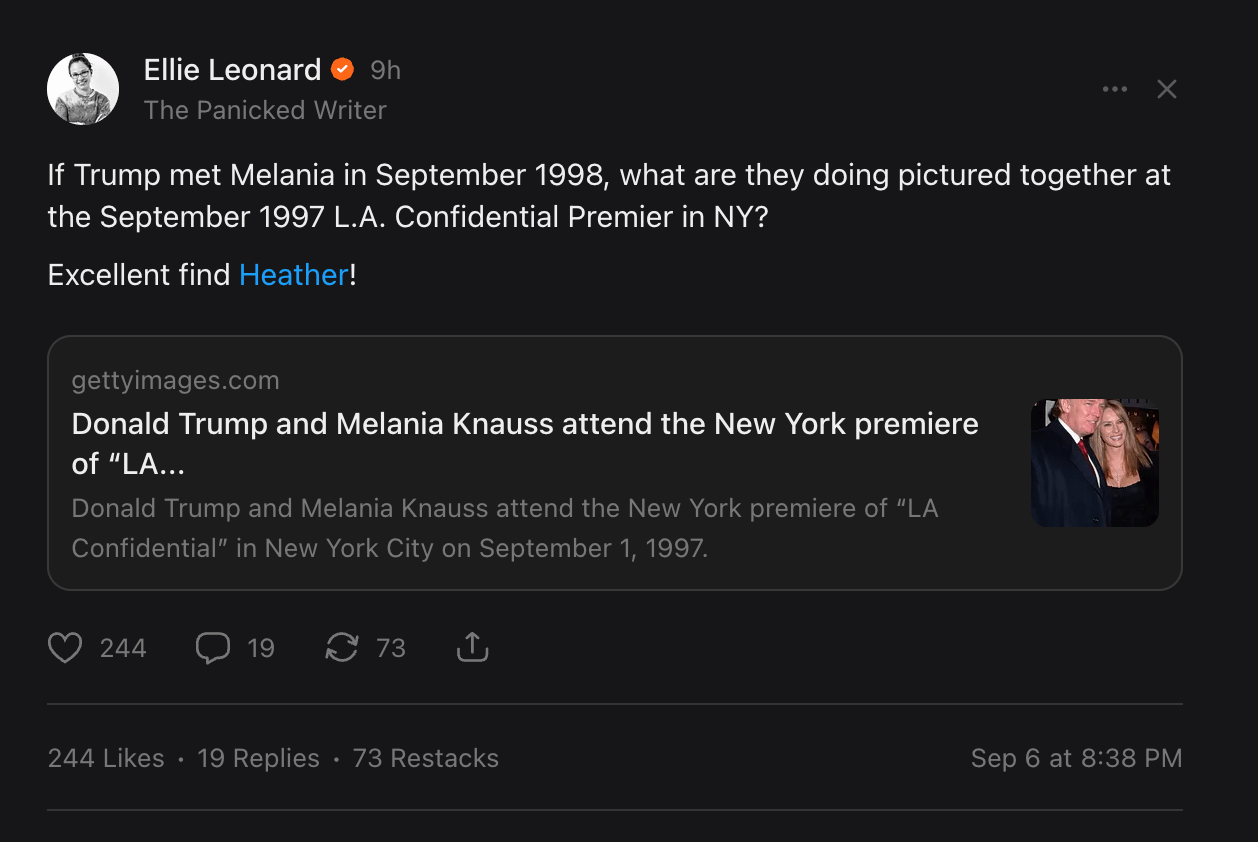Click the 9h timestamp next to author

(385, 69)
